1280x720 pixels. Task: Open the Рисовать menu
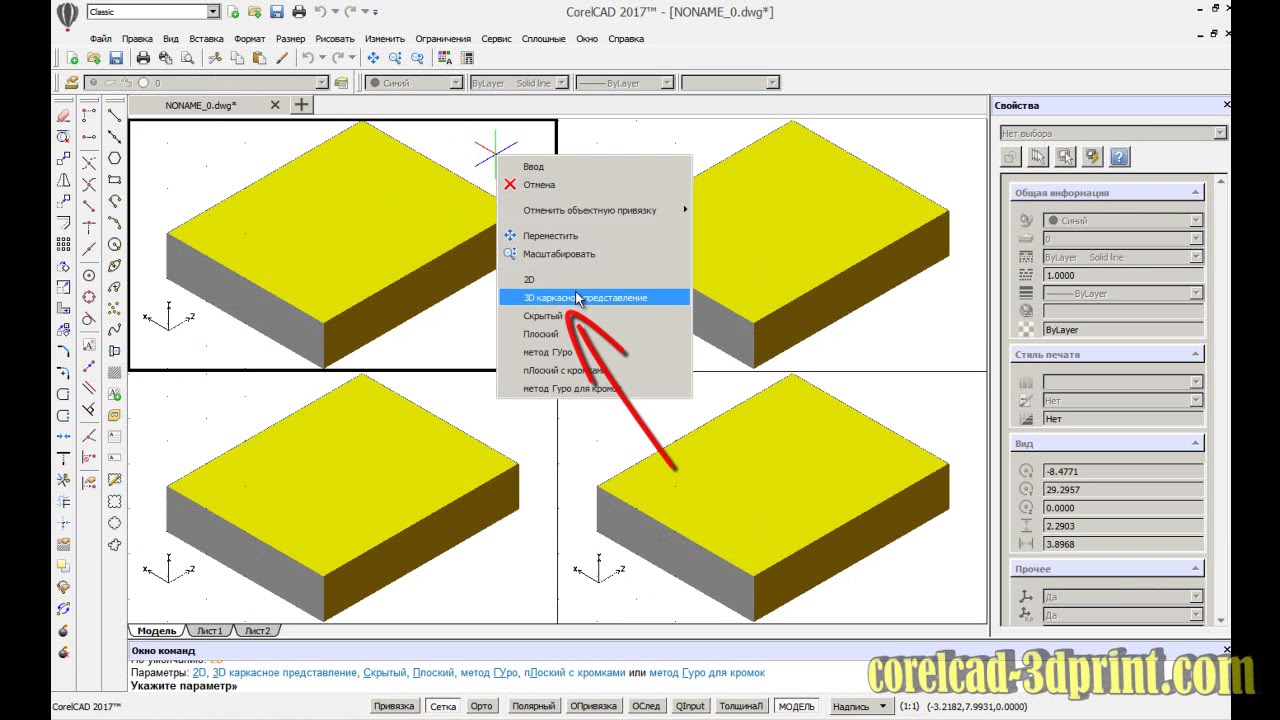[335, 39]
